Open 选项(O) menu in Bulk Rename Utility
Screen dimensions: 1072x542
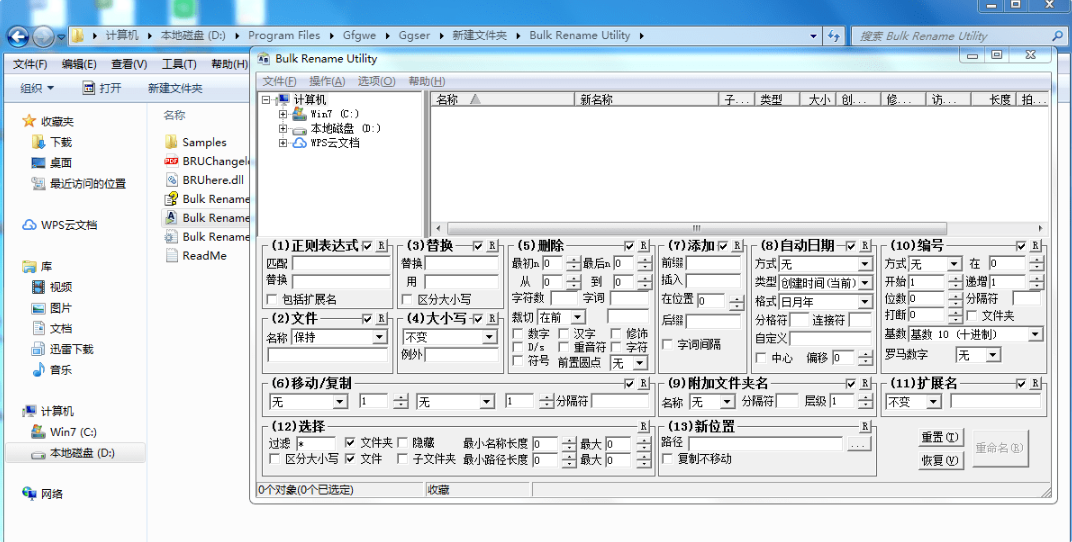(376, 81)
